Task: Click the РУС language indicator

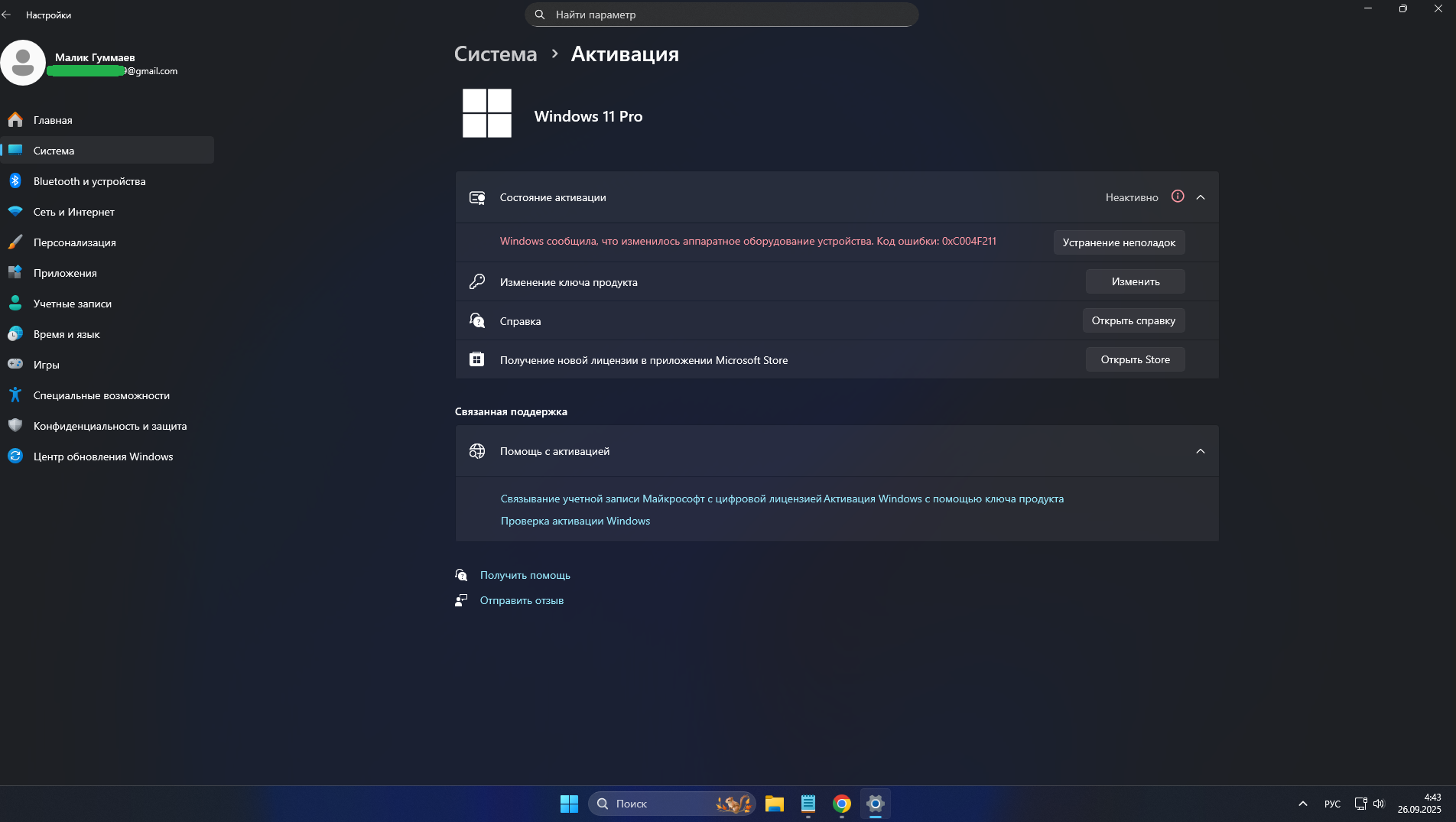Action: [x=1333, y=804]
